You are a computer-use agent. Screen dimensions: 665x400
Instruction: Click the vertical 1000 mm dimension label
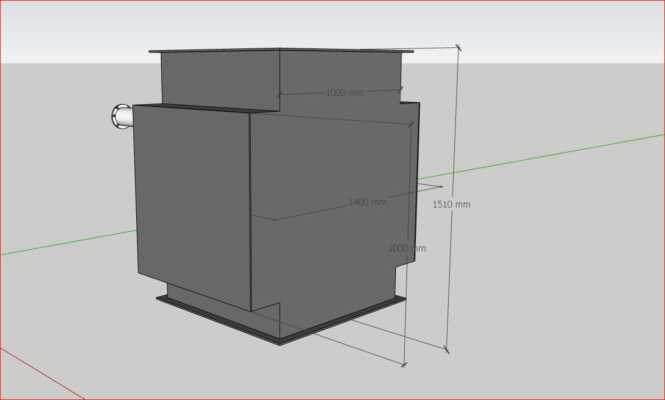407,248
